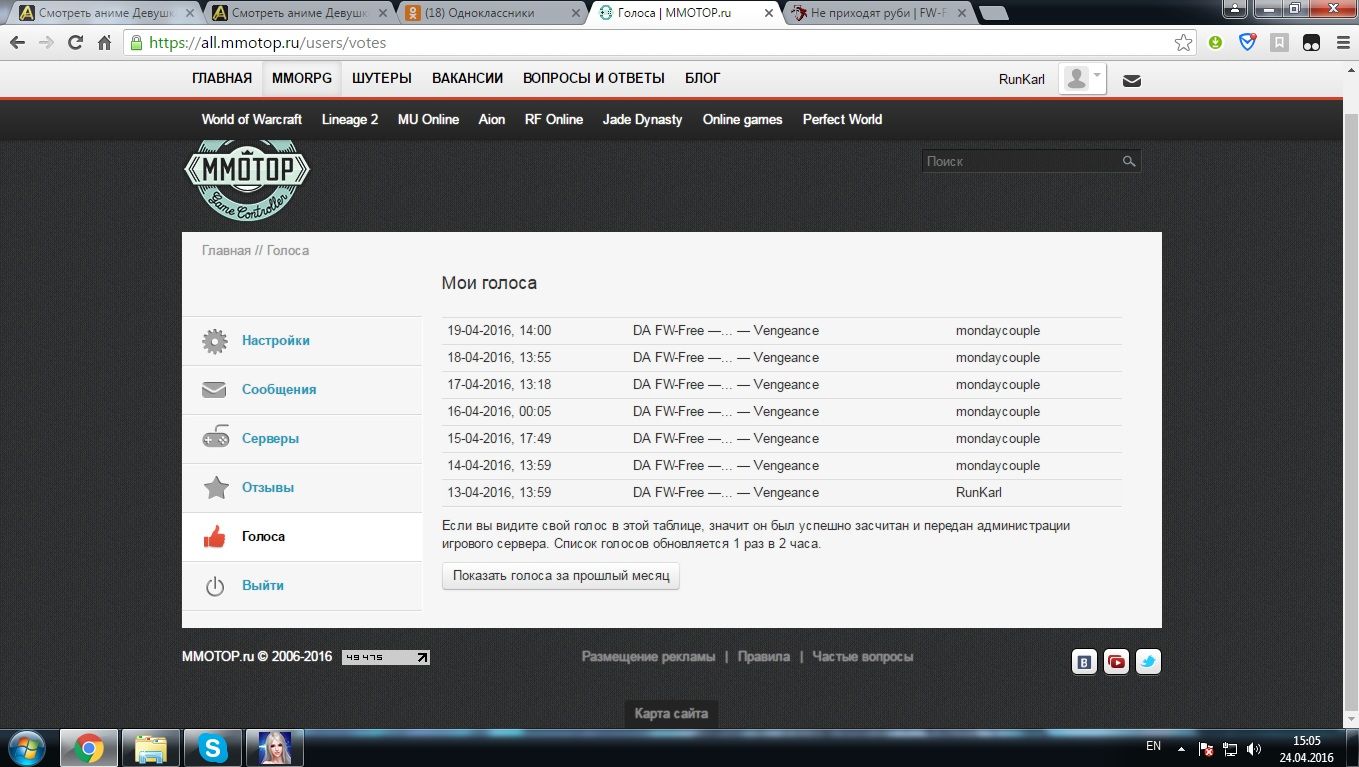Open ВОПРОСЫ И ОТВЕТЫ in top navigation
The image size is (1359, 767).
click(593, 79)
